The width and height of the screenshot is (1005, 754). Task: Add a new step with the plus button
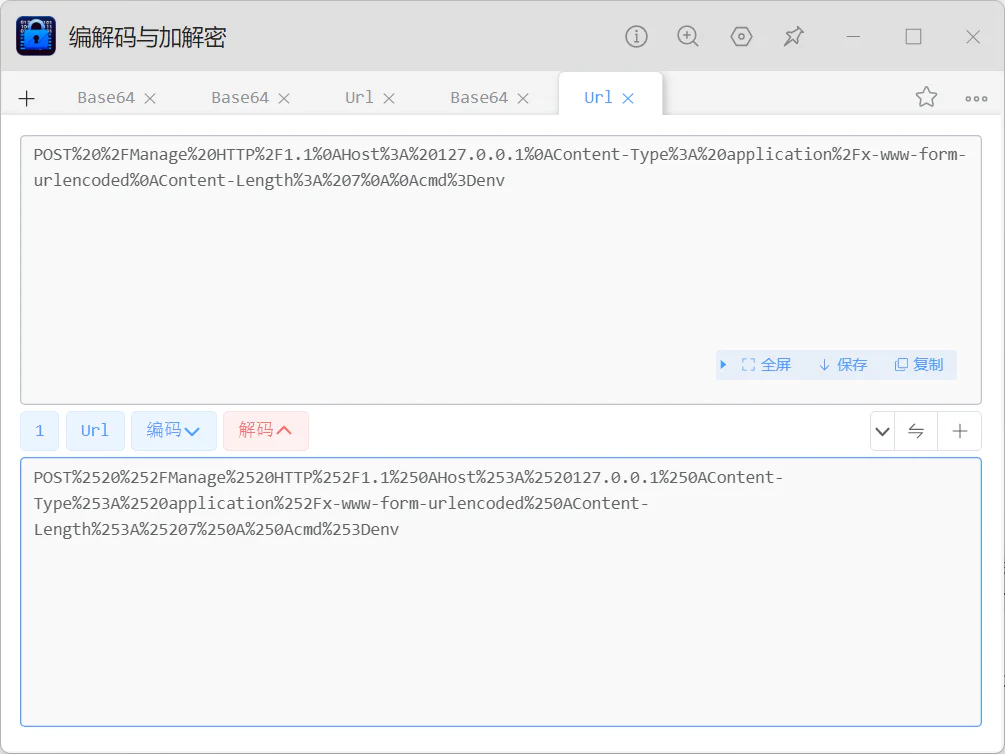[959, 431]
